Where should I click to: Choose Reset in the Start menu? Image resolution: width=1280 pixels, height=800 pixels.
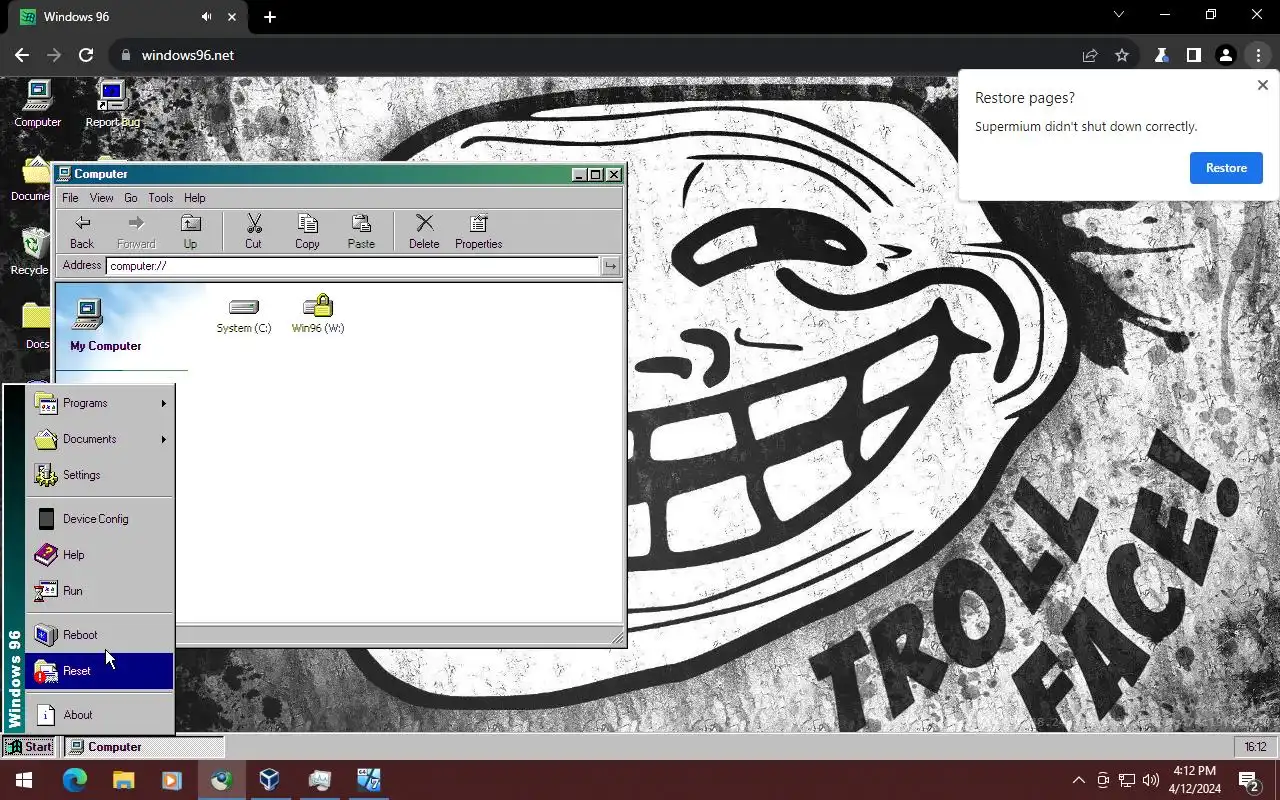click(99, 671)
